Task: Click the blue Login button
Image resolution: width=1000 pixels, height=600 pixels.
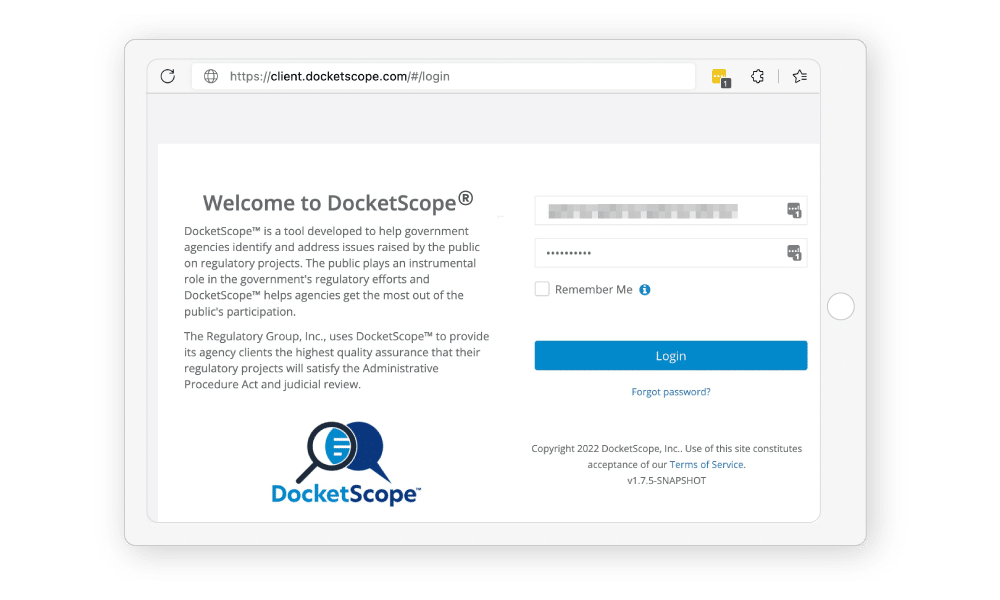Action: (x=671, y=356)
